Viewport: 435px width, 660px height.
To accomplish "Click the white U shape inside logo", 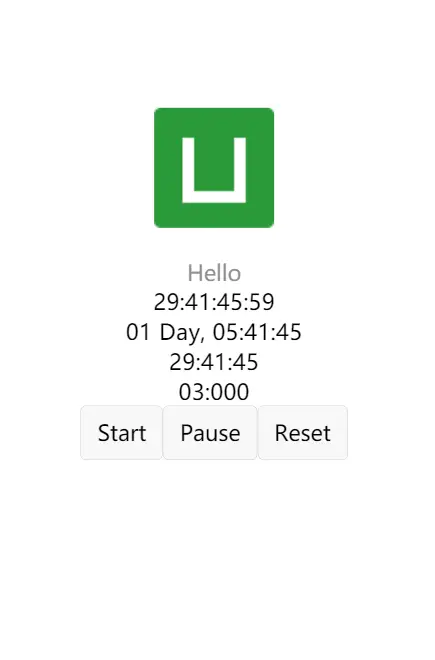I will 214,170.
